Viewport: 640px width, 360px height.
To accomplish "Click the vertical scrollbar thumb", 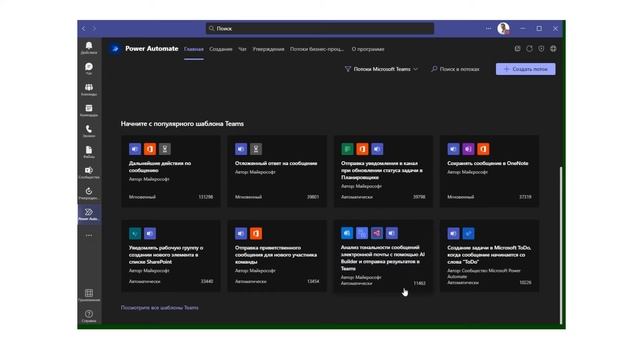I will coord(561,245).
